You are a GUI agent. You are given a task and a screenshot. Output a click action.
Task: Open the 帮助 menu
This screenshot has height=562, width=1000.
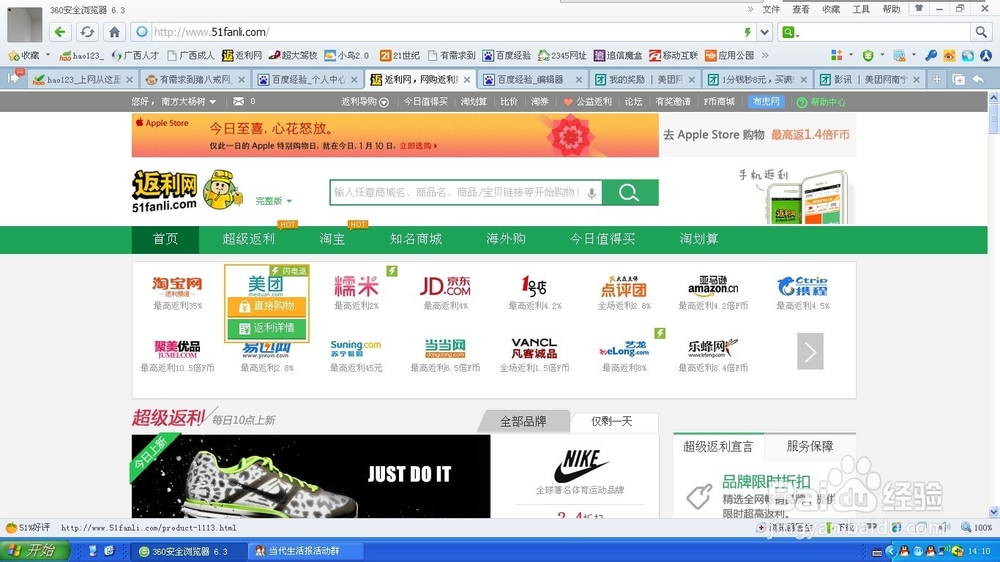click(x=891, y=10)
